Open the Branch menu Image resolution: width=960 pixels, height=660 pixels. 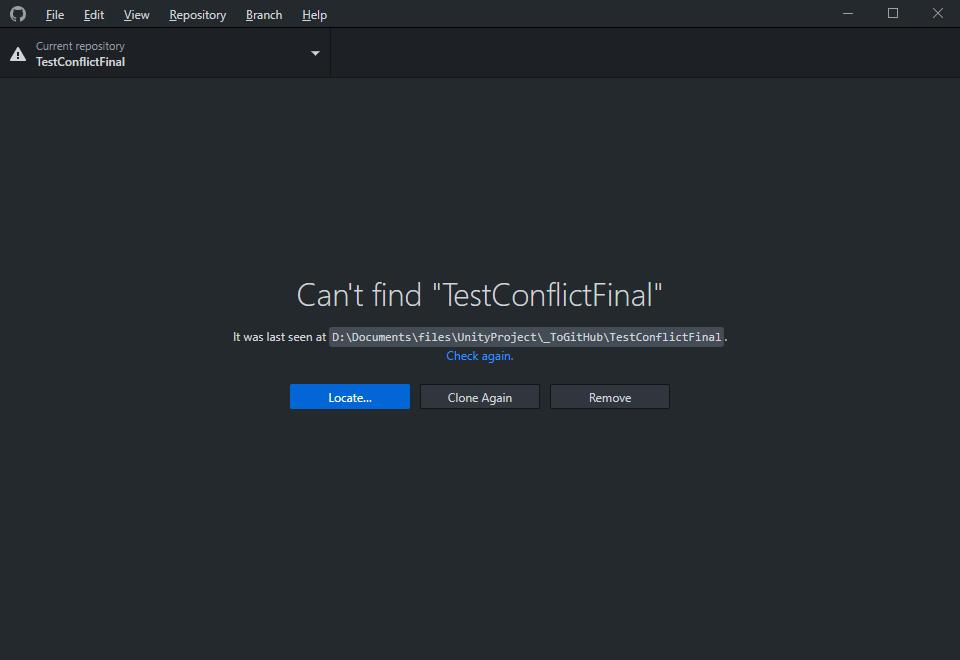pos(264,15)
